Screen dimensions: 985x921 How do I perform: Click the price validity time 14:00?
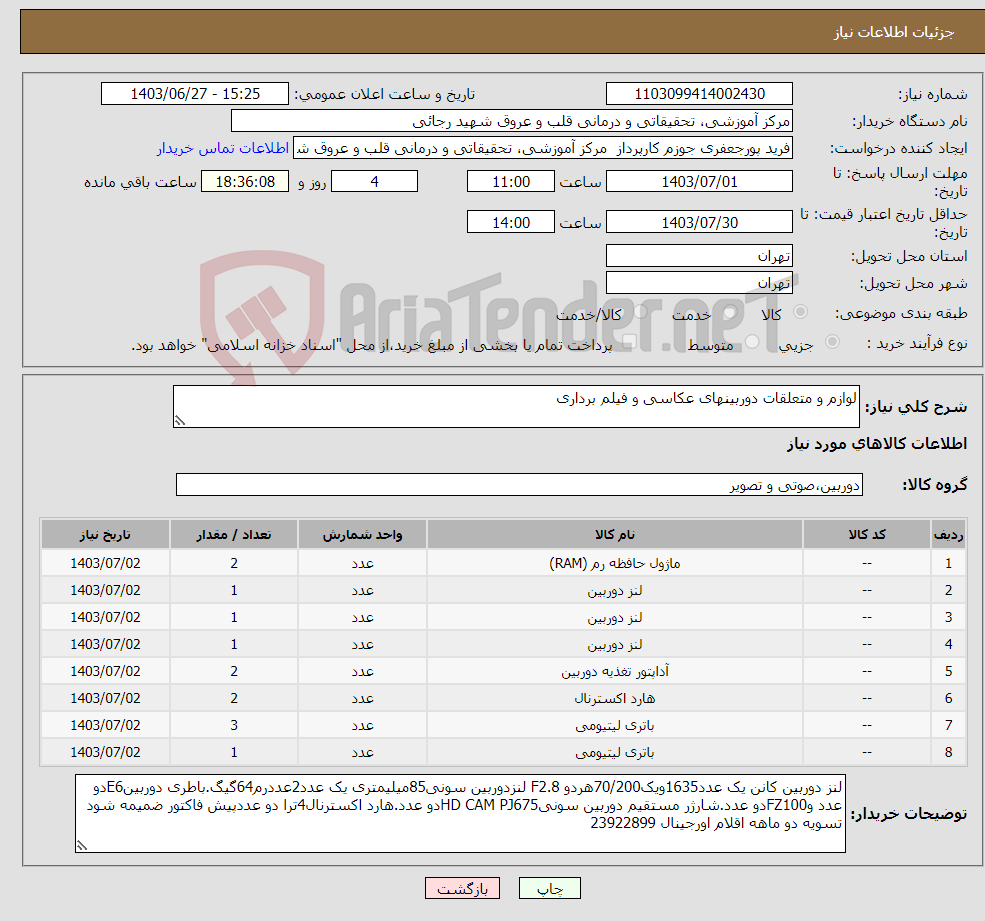pos(511,222)
